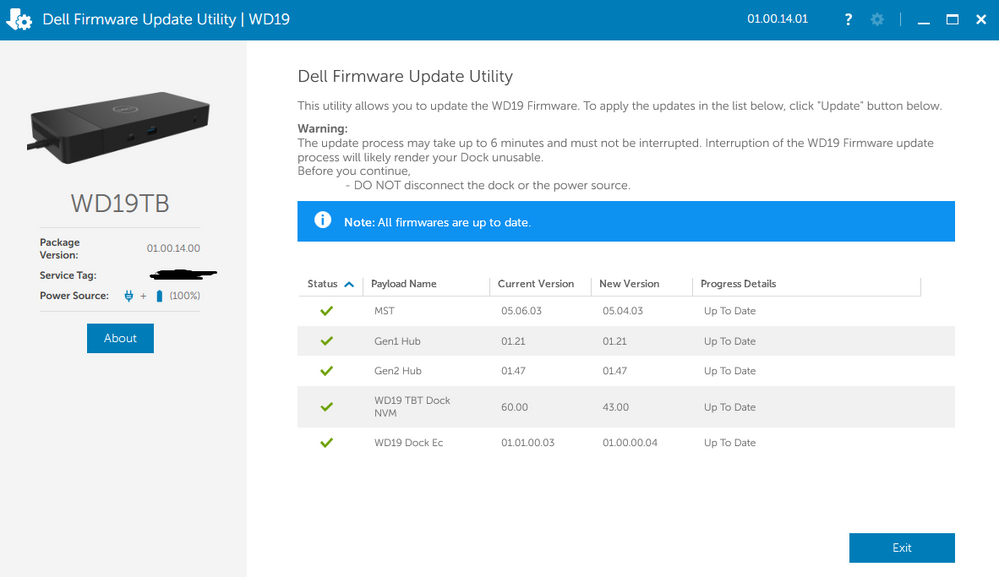Screen dimensions: 999x577
Task: Click the battery power source icon
Action: 159,296
